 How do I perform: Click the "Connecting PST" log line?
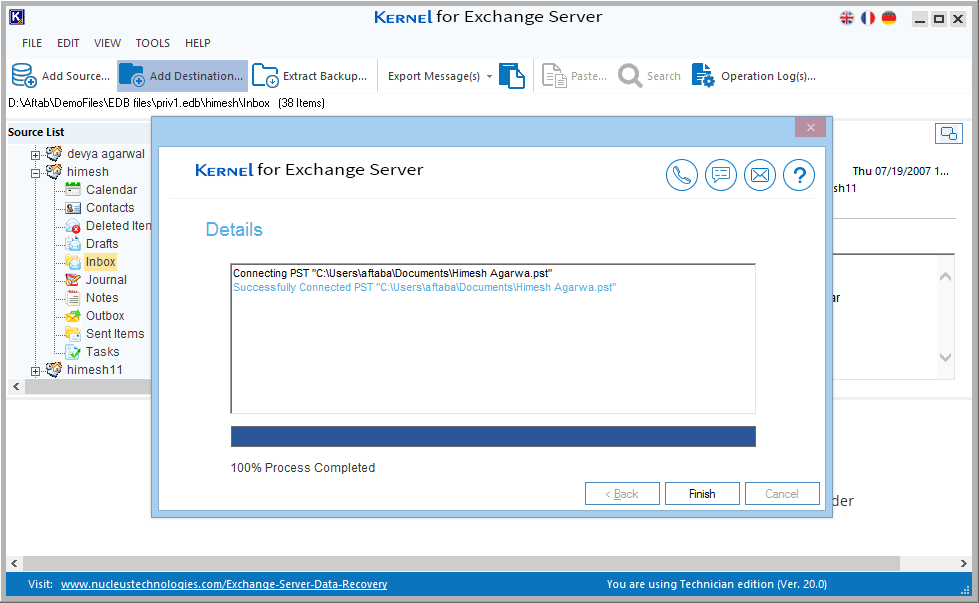pyautogui.click(x=393, y=273)
